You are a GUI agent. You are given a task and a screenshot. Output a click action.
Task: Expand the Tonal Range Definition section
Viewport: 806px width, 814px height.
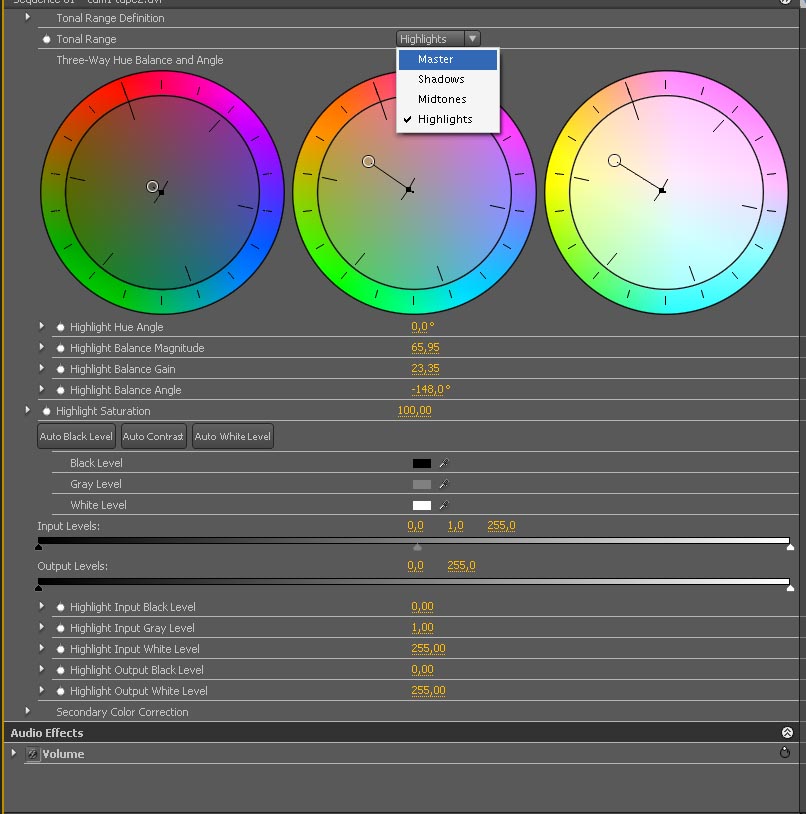pos(28,18)
